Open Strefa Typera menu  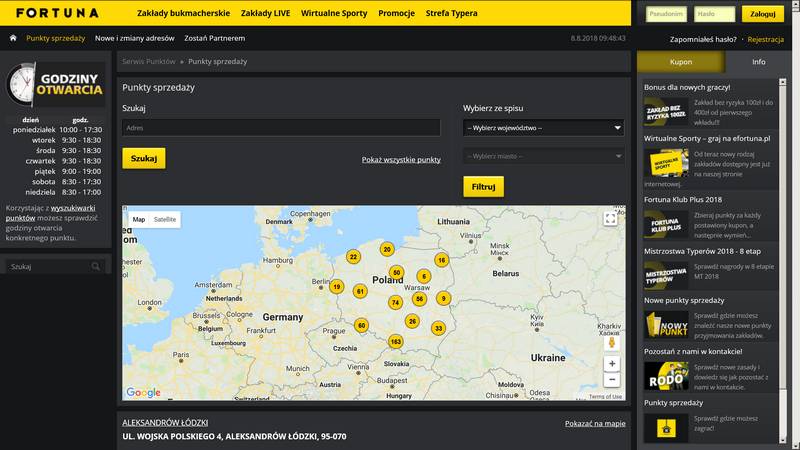(x=452, y=13)
